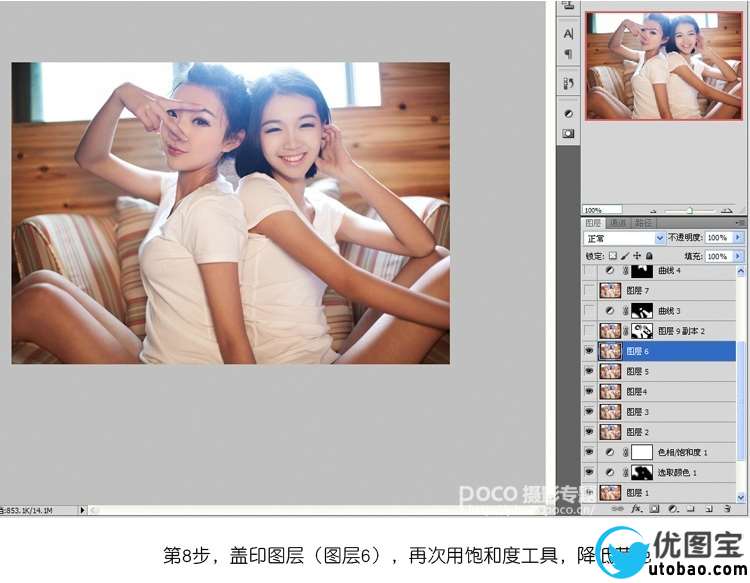Image resolution: width=750 pixels, height=583 pixels.
Task: Select the 图层 7 layer name
Action: click(x=638, y=291)
